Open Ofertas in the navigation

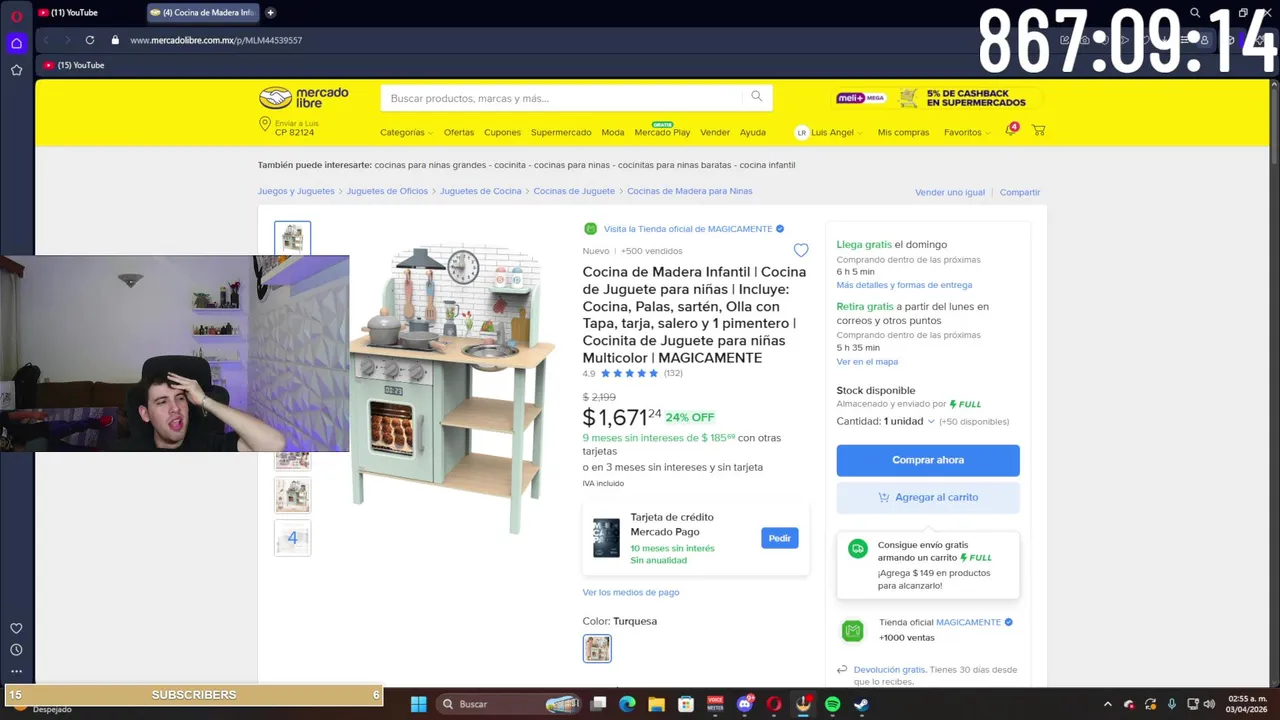click(459, 132)
